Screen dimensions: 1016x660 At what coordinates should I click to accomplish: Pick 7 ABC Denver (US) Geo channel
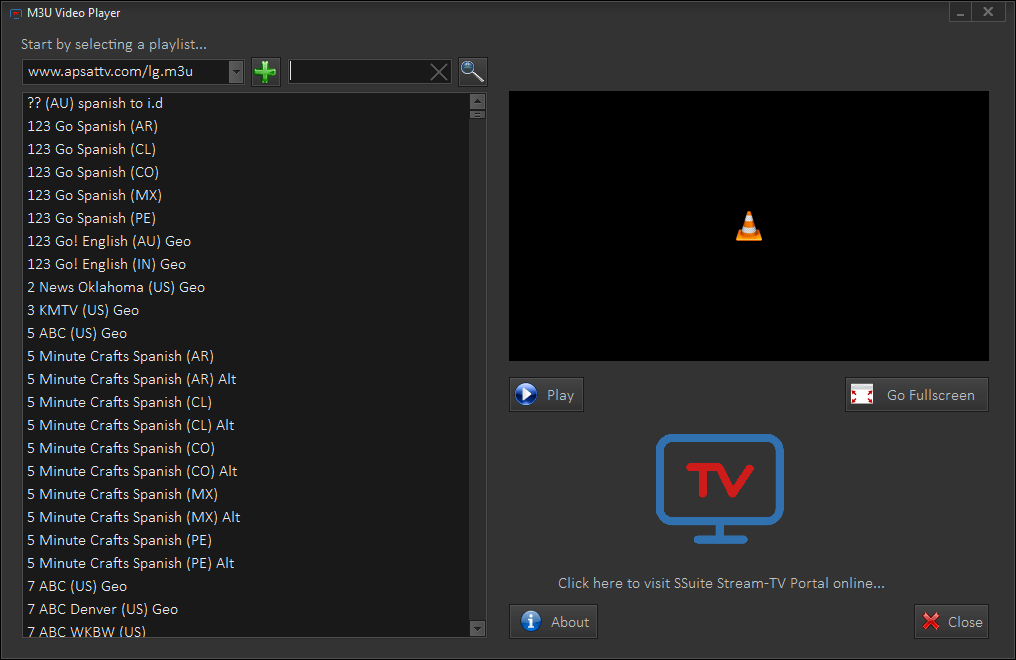(102, 609)
